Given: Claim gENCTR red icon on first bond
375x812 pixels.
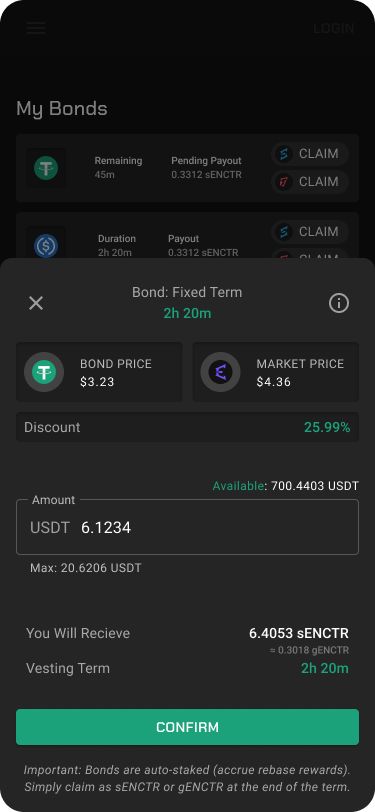Looking at the screenshot, I should [310, 182].
